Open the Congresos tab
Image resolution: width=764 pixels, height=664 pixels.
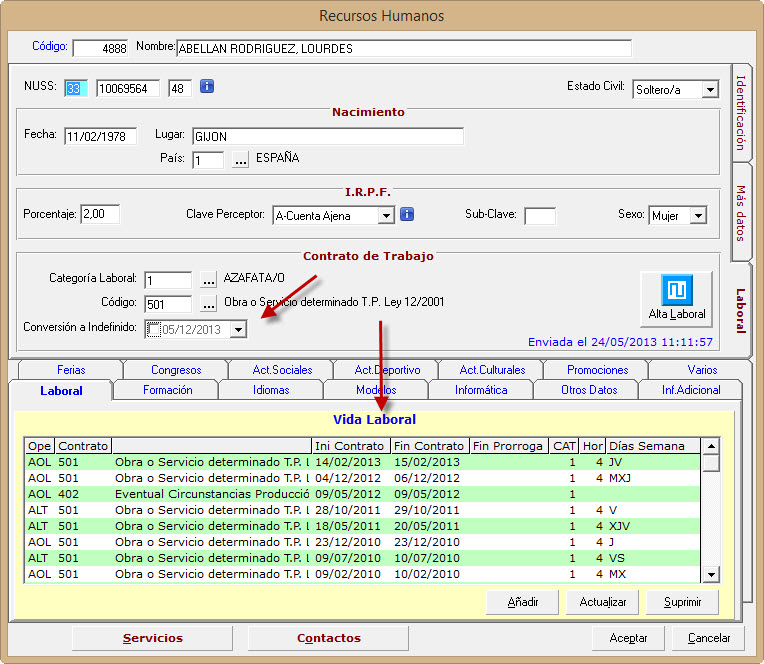176,370
